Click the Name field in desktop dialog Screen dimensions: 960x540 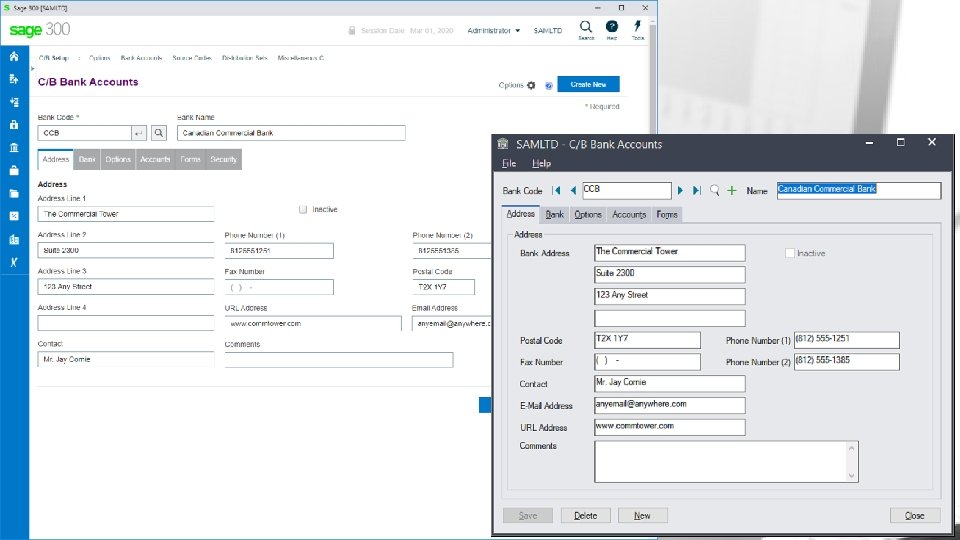(859, 190)
